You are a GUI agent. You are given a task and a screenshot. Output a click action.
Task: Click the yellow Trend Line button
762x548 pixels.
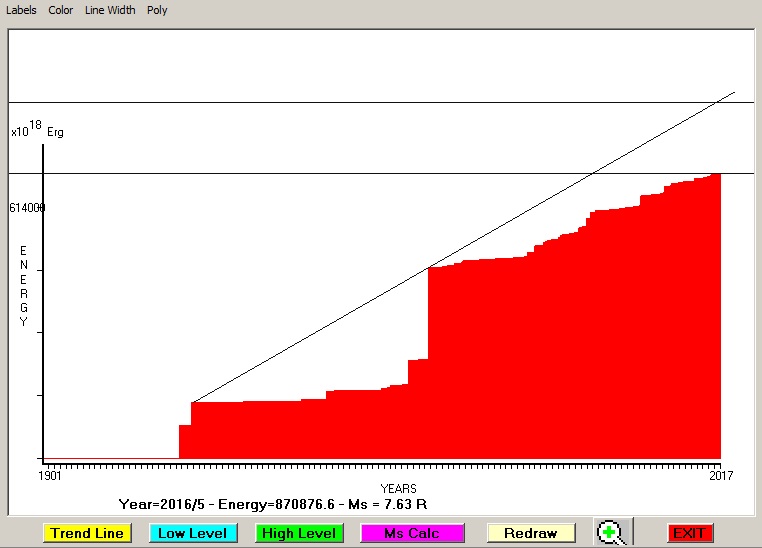(88, 533)
